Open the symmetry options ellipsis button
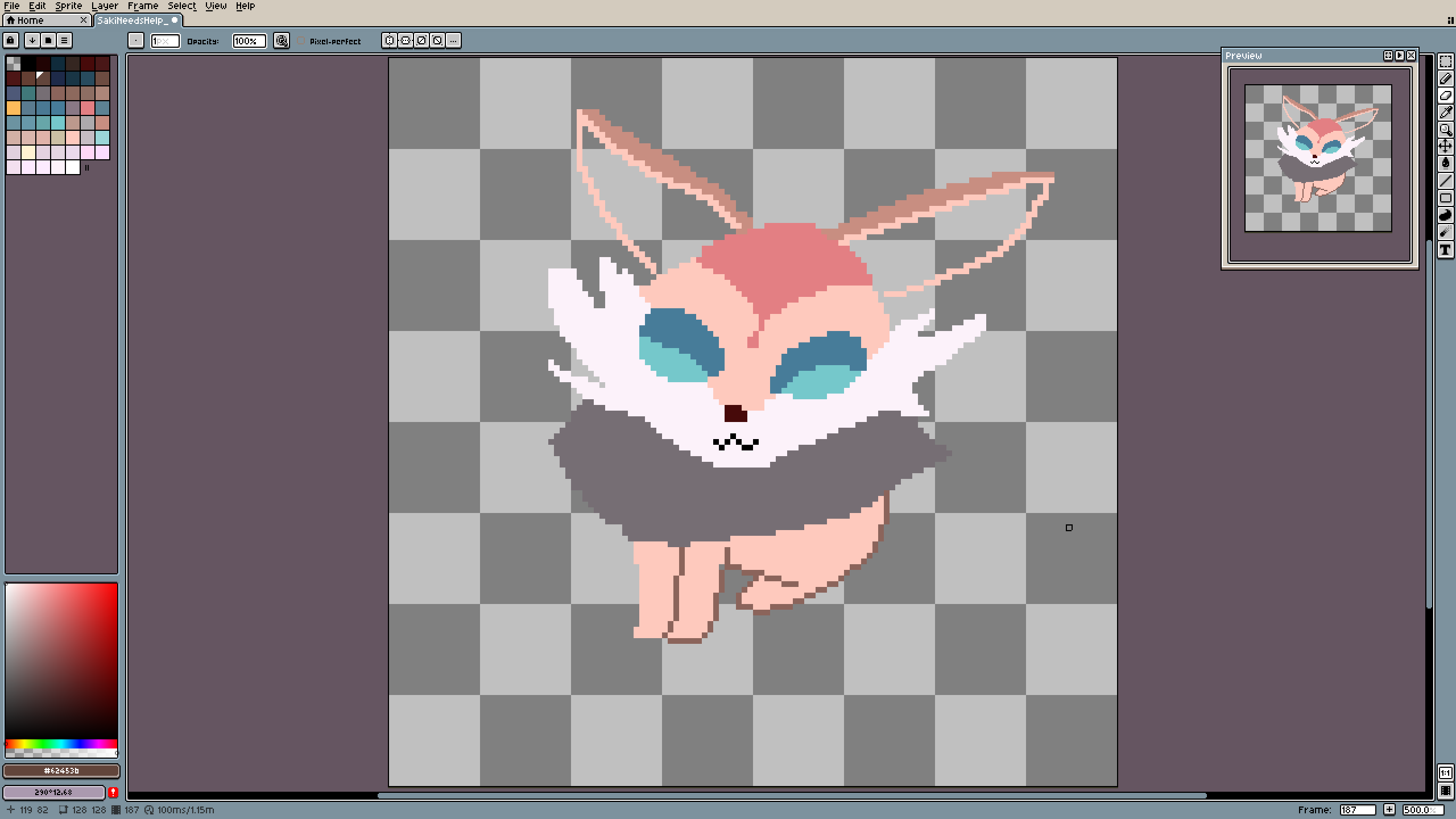 pyautogui.click(x=453, y=40)
